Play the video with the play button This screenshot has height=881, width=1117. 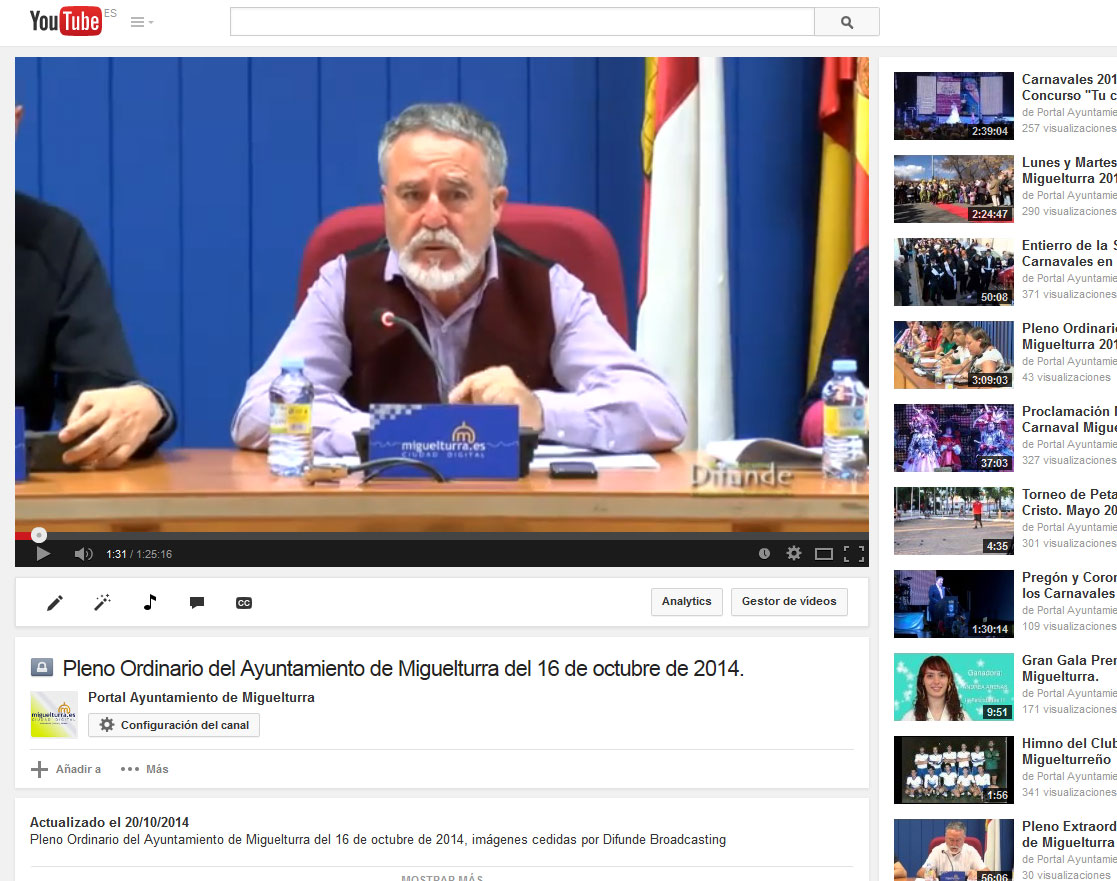pos(43,553)
